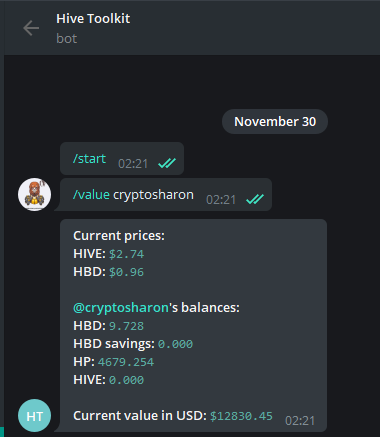Click the user avatar beside /value message
Screen dimensions: 380x437
tap(34, 194)
